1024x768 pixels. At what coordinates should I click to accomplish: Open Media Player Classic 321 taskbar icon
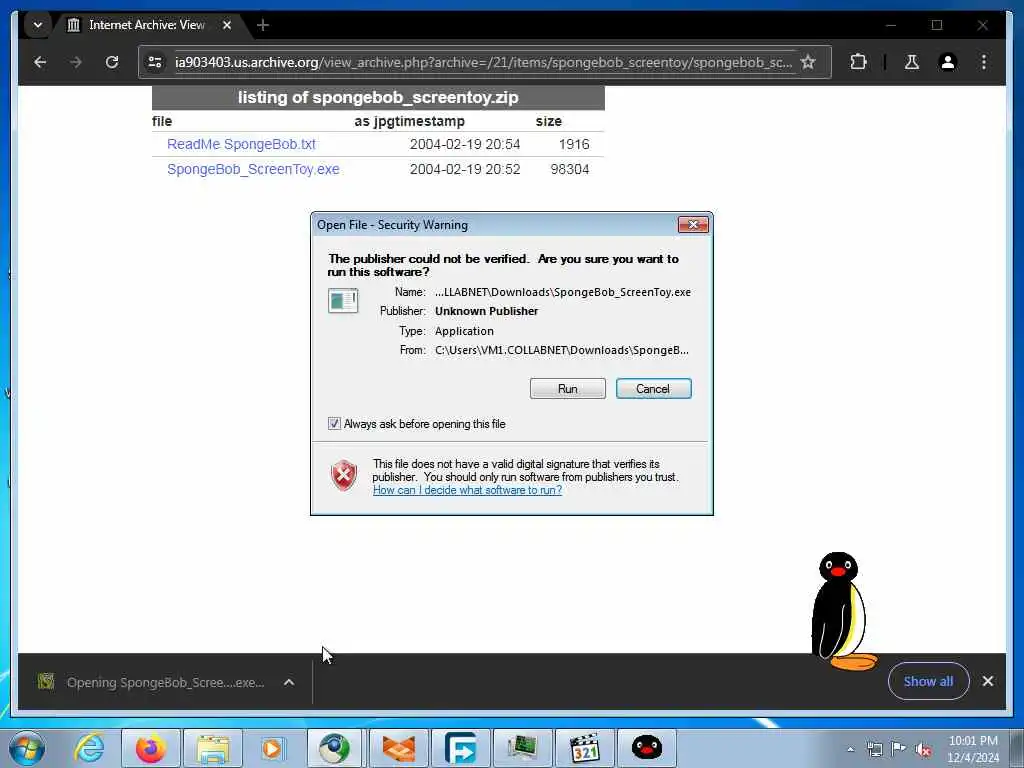(584, 748)
